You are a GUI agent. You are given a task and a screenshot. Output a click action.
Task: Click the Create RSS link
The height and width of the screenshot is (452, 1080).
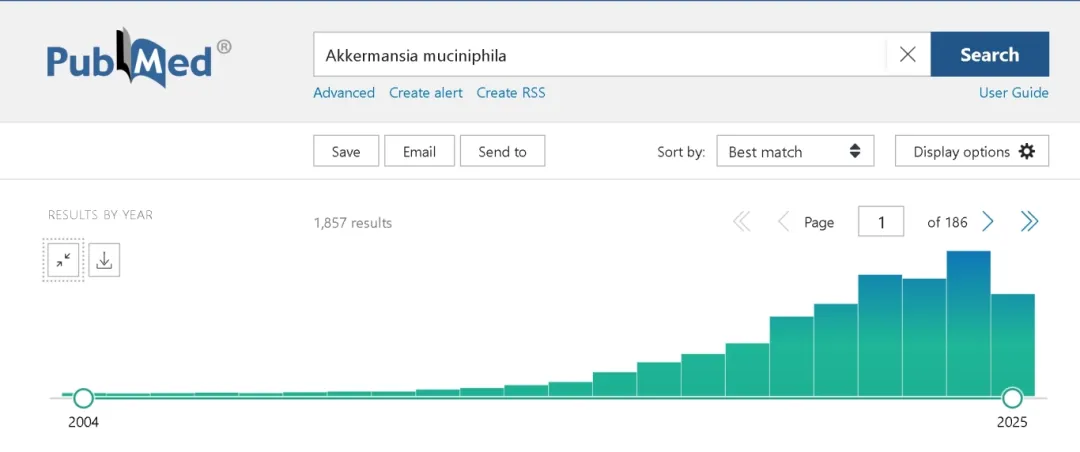tap(511, 93)
